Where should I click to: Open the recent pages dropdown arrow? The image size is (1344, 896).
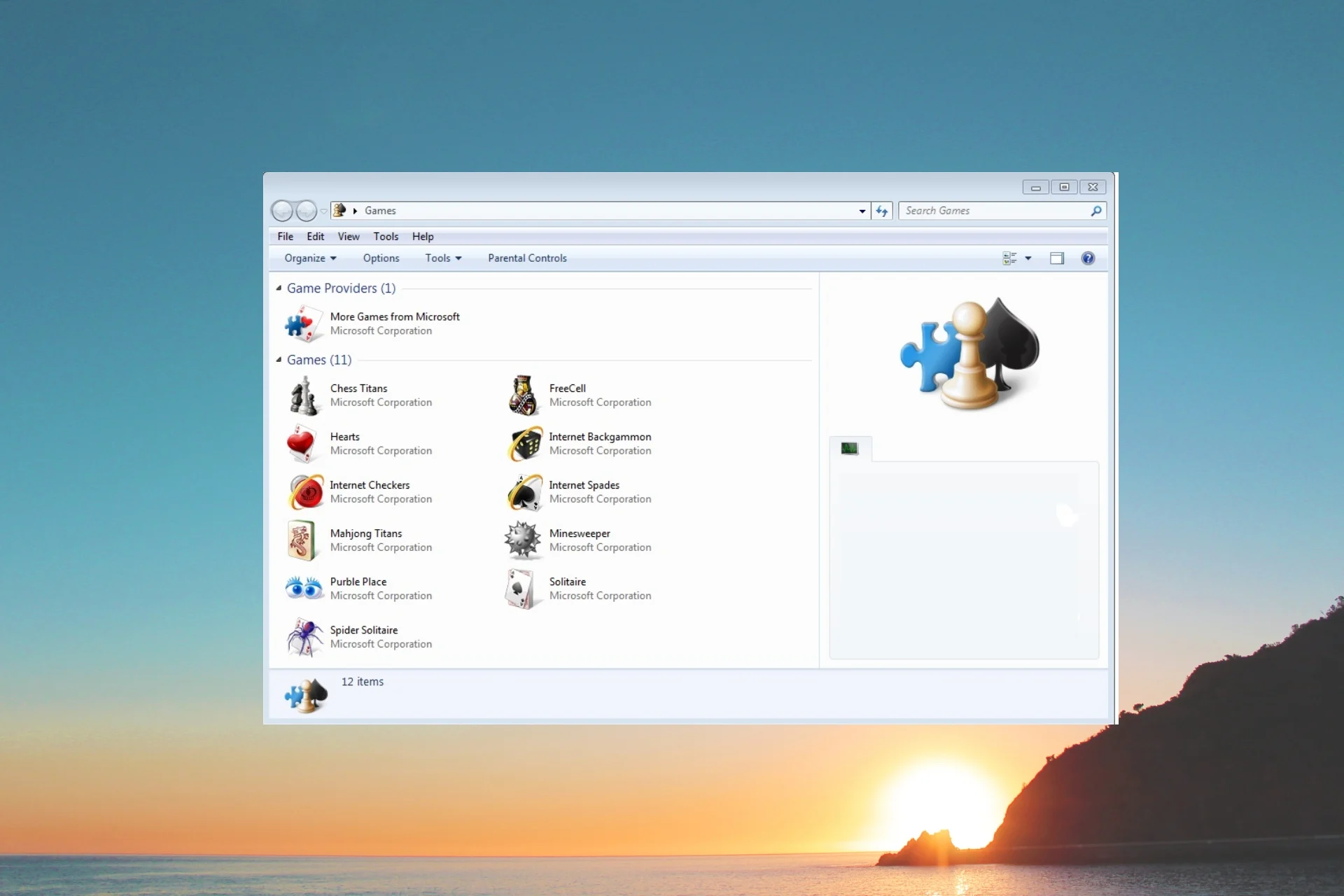point(323,211)
